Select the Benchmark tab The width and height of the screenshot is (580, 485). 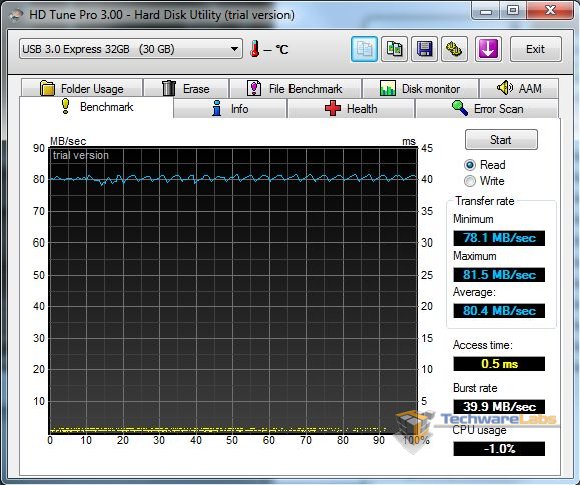click(x=96, y=107)
